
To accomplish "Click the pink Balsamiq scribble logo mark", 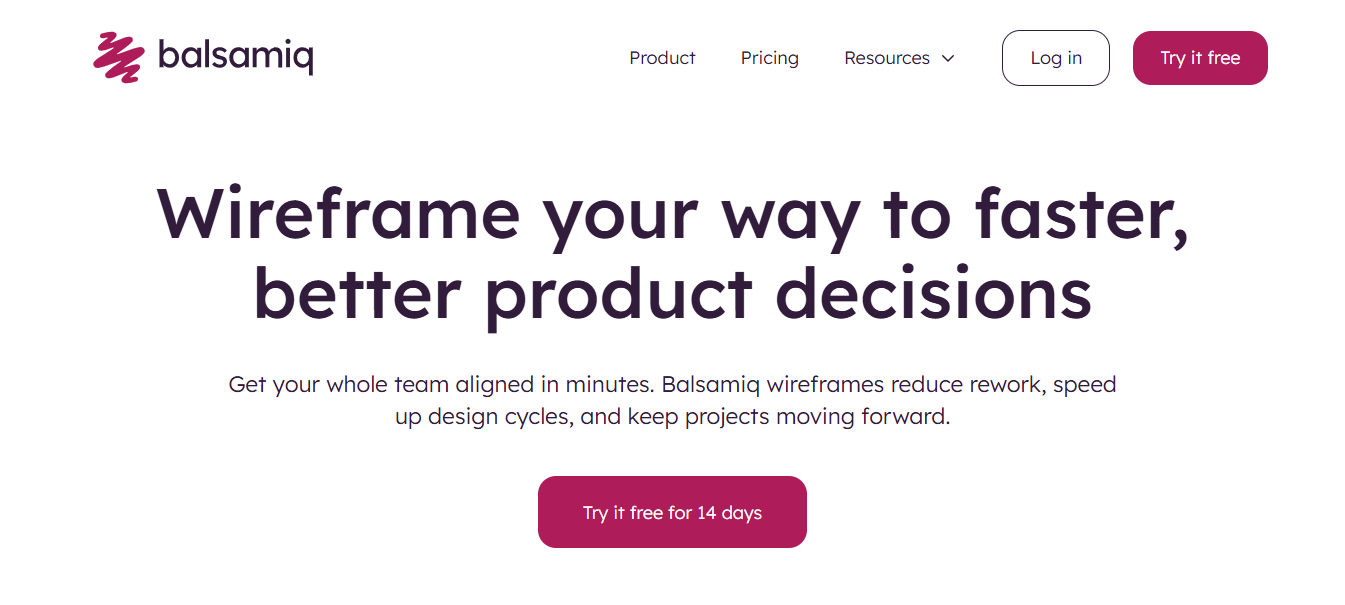I will (x=117, y=57).
